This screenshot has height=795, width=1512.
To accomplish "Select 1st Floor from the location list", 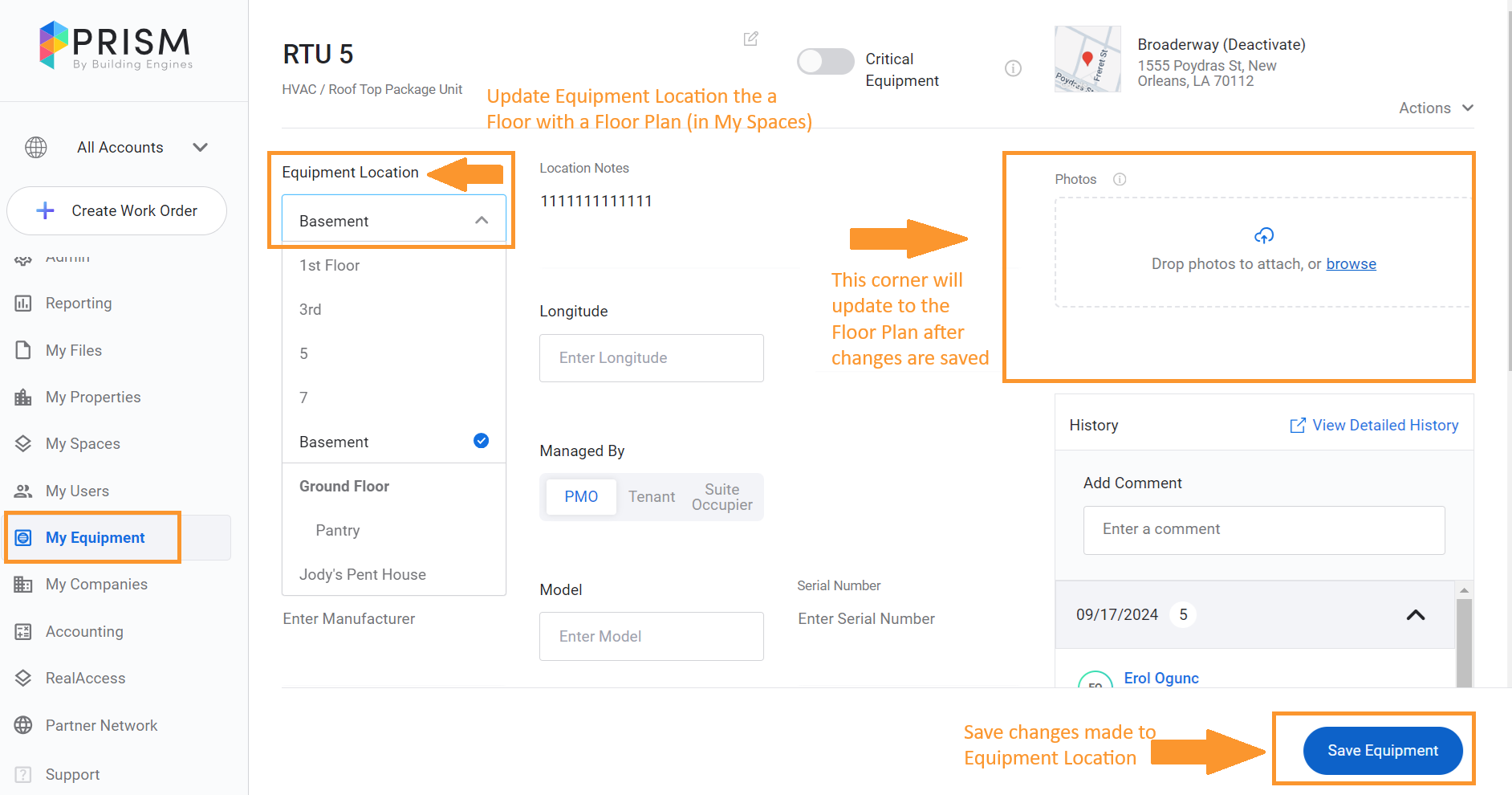I will coord(329,265).
